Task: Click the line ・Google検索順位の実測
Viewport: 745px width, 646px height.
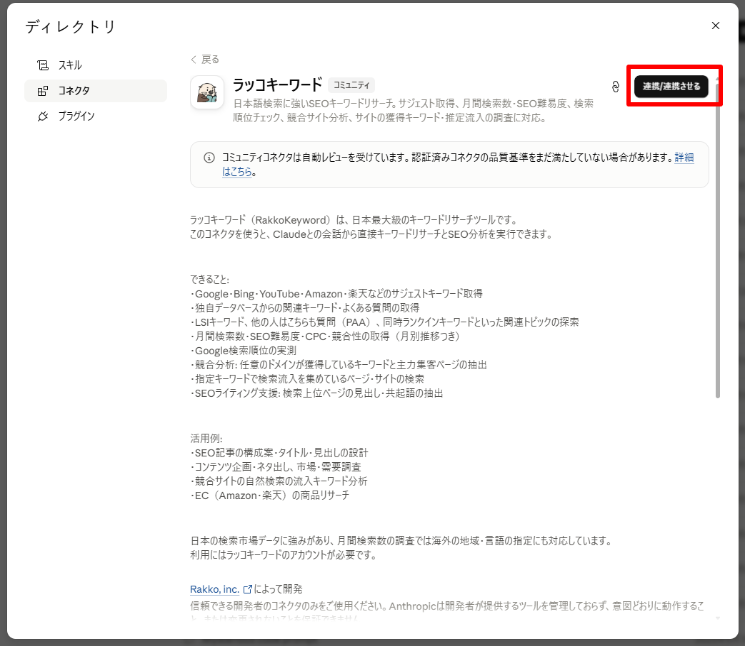Action: click(x=243, y=351)
